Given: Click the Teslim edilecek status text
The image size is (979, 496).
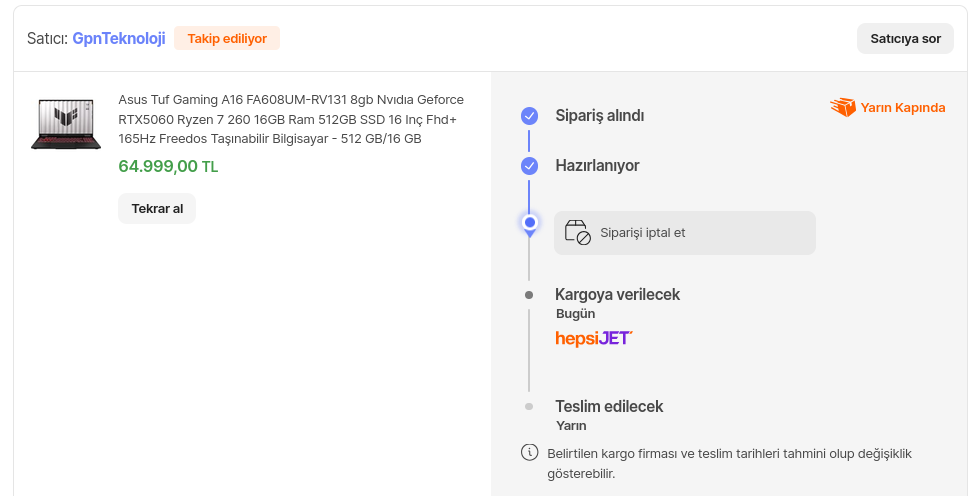Looking at the screenshot, I should 609,406.
